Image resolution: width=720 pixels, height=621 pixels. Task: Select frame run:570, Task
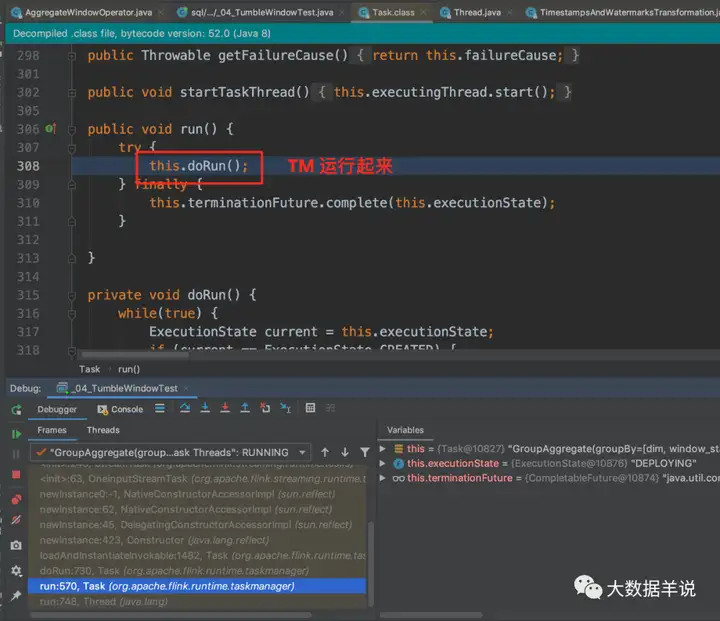[197, 586]
